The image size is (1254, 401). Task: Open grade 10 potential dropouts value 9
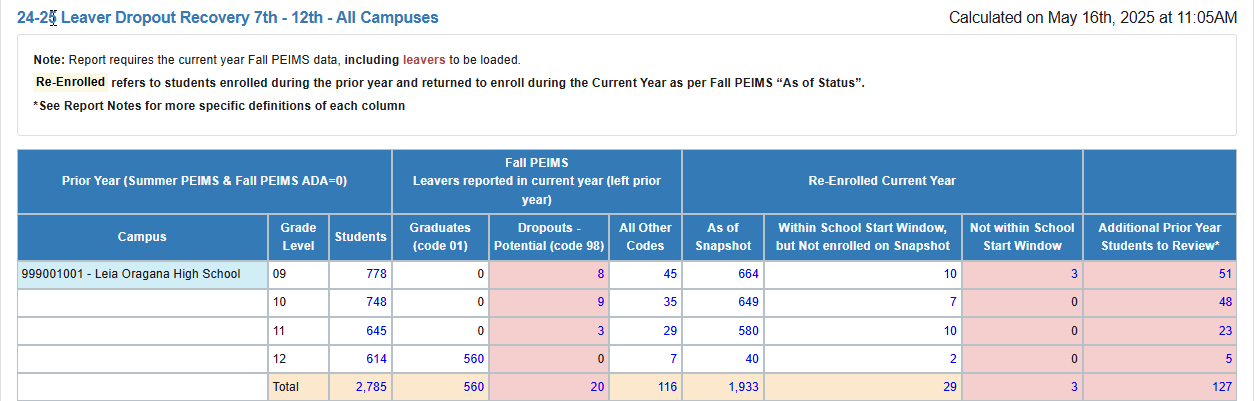click(601, 301)
